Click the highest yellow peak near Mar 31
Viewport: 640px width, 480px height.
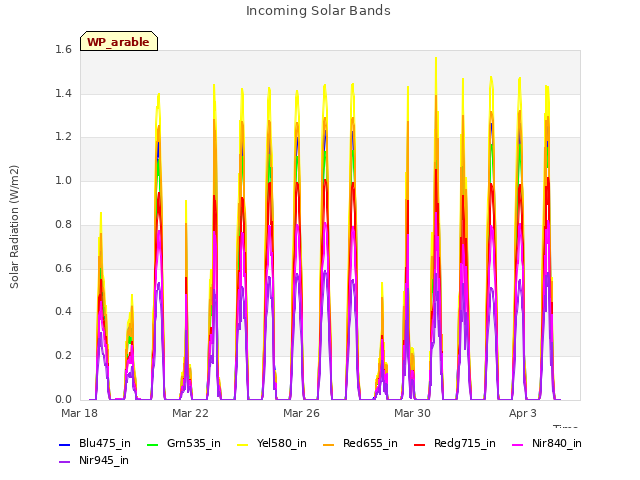[436, 60]
